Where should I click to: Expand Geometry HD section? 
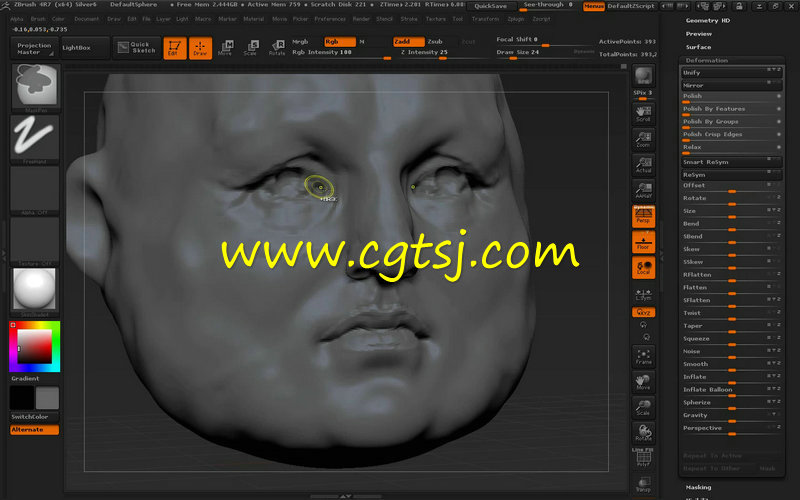[x=708, y=20]
